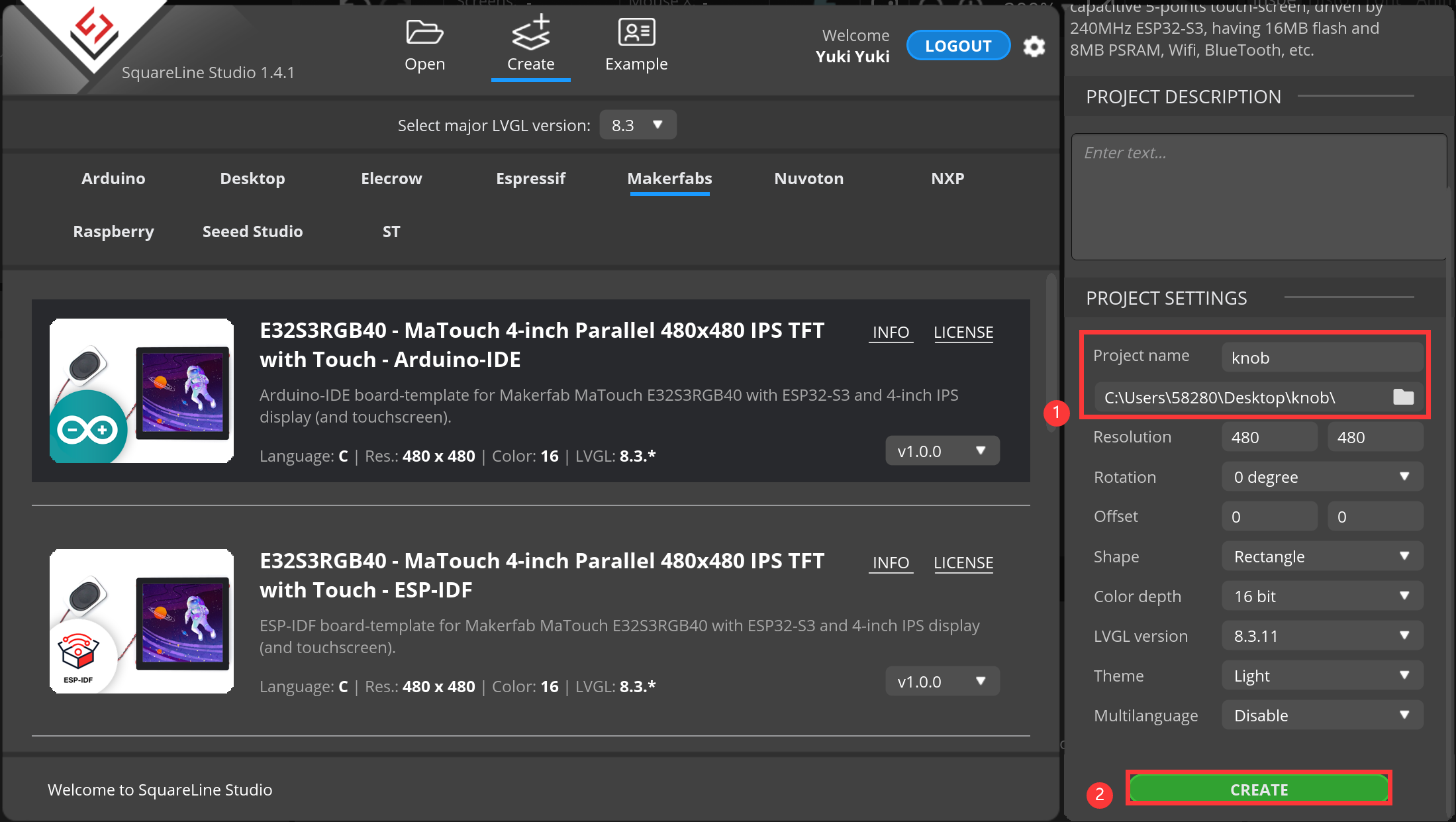Screen dimensions: 1456x822
Task: Switch to the Nuvoton vendor tab
Action: [808, 178]
